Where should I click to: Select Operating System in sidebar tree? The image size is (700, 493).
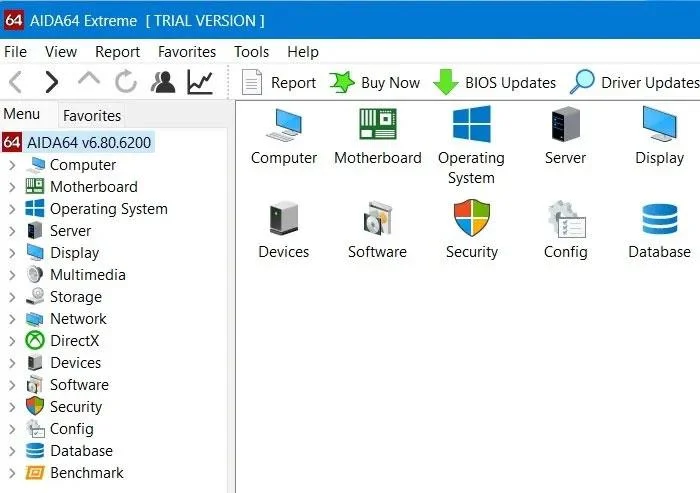[x=109, y=209]
